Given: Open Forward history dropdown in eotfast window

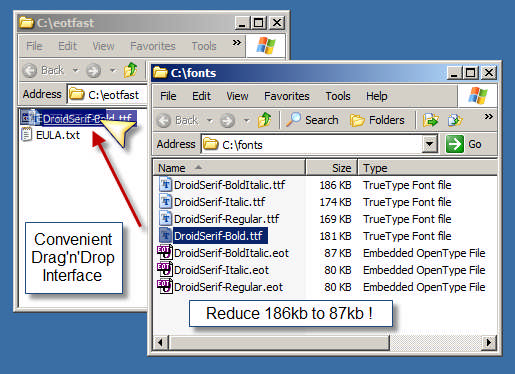Looking at the screenshot, I should click(x=113, y=70).
